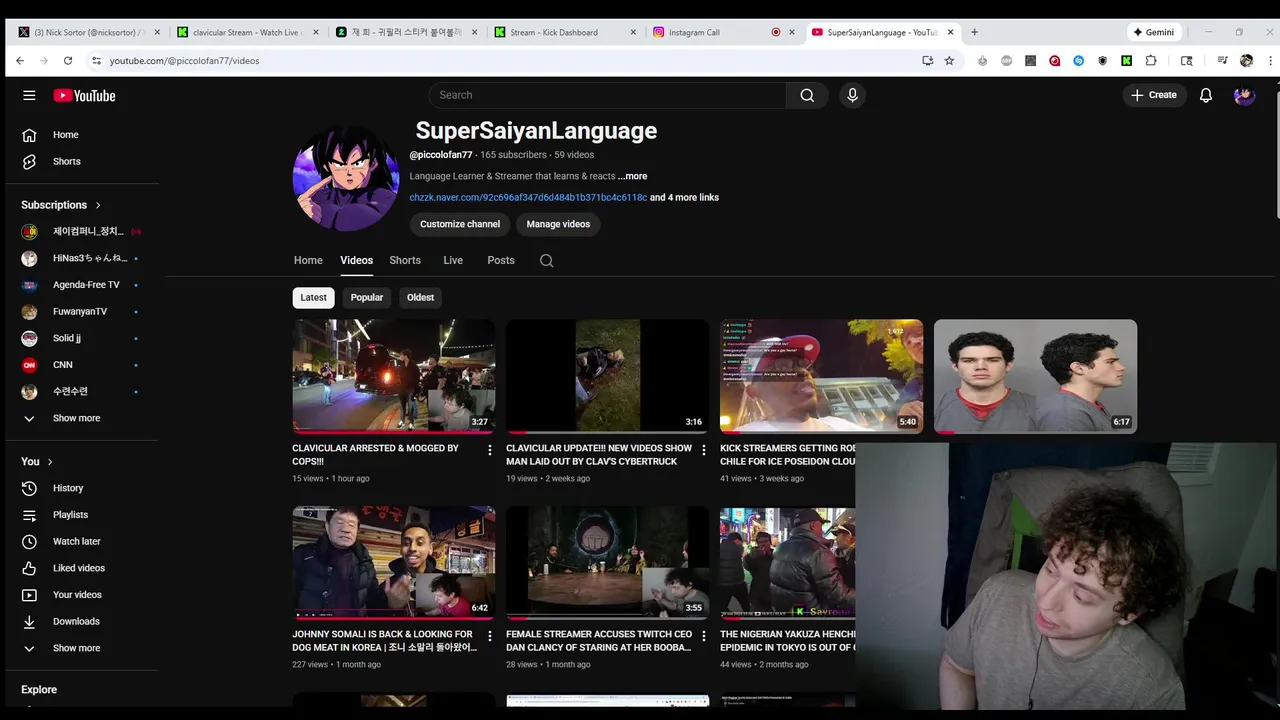Search within channel using magnifier icon
Screen dimensions: 1280x720
546,260
